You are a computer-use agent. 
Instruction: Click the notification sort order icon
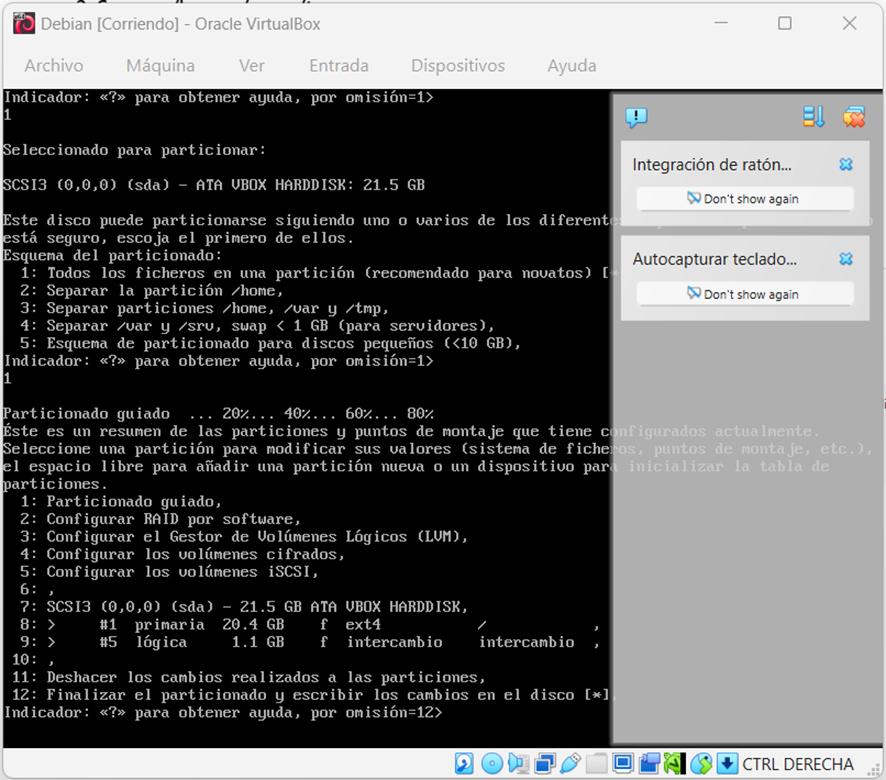(814, 117)
